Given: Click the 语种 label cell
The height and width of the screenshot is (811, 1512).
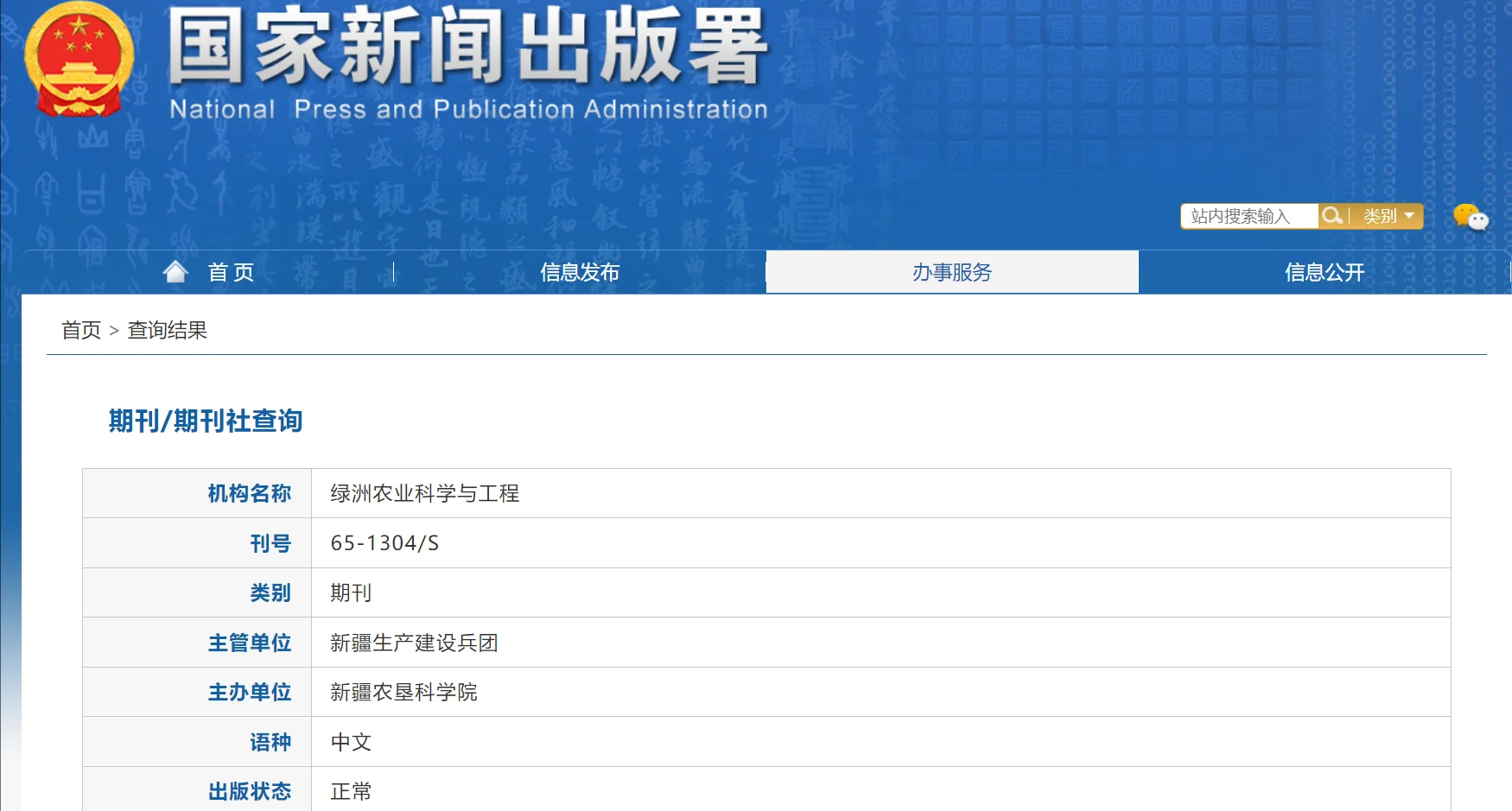Looking at the screenshot, I should pyautogui.click(x=197, y=742).
